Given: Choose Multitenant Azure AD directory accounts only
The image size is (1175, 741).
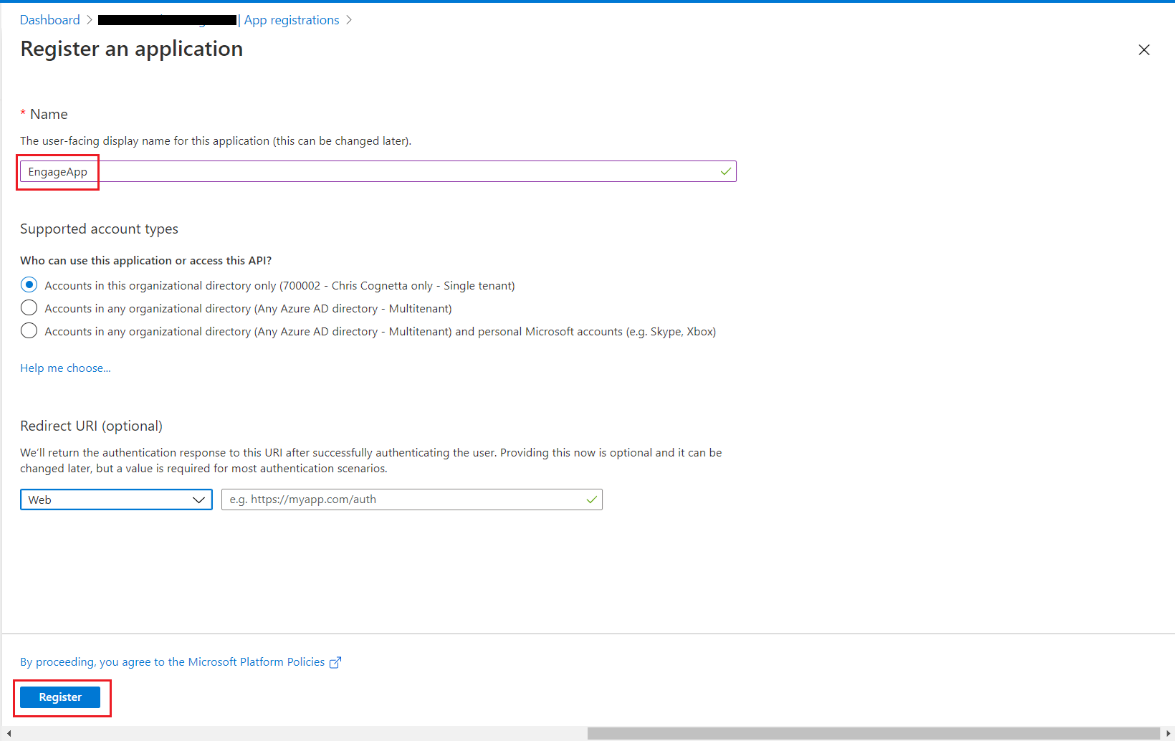Looking at the screenshot, I should click(x=29, y=308).
